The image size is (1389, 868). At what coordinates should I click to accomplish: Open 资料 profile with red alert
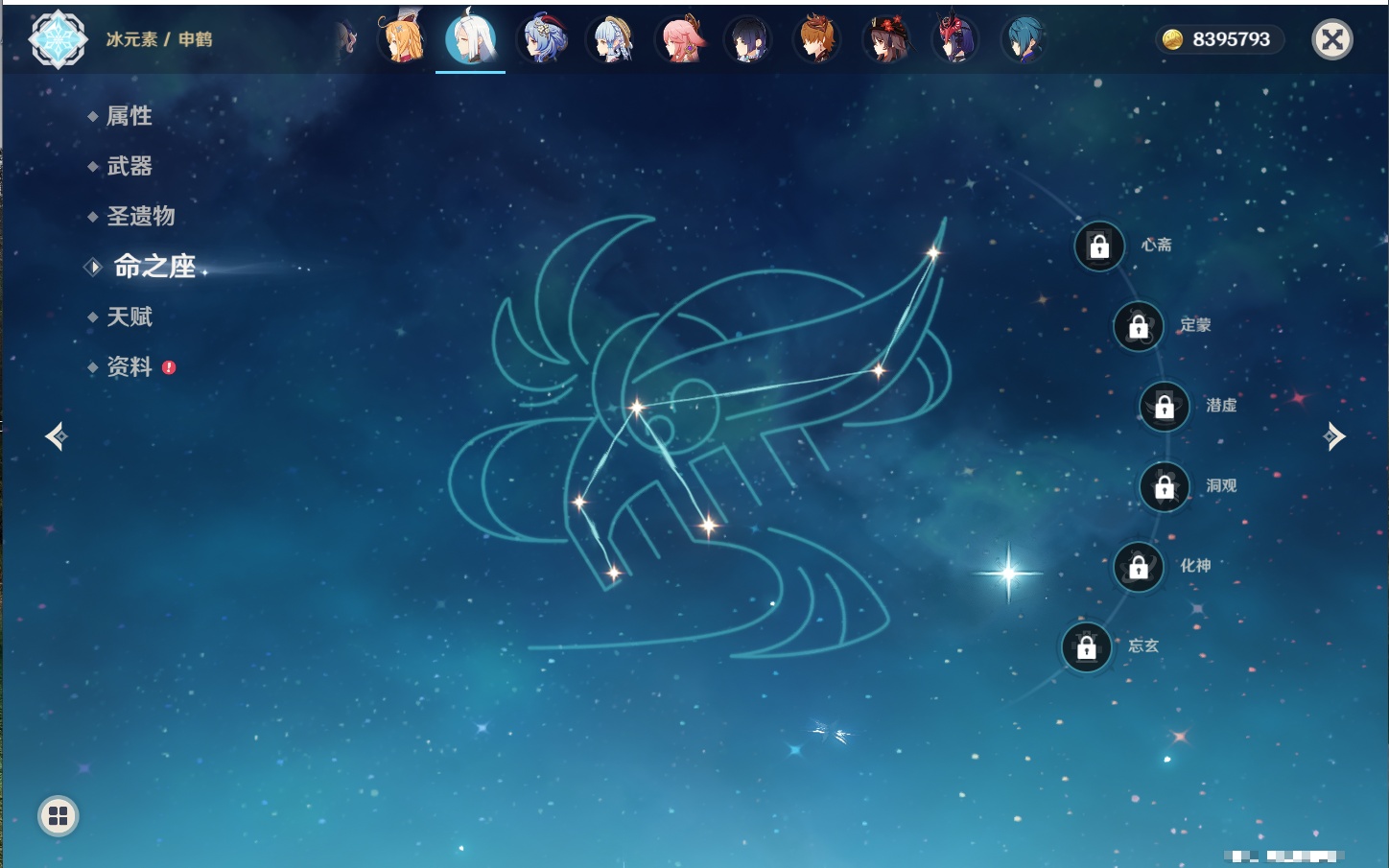[129, 367]
